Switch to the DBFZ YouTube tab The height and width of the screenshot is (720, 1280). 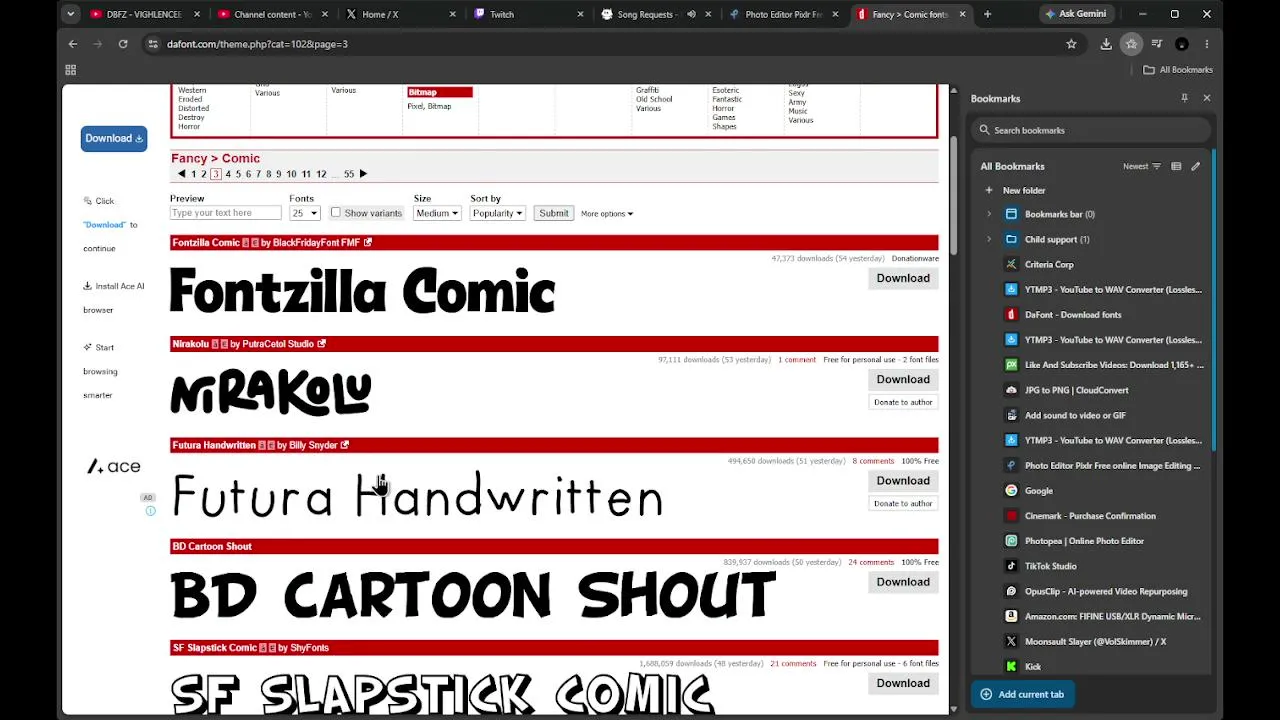[x=143, y=14]
